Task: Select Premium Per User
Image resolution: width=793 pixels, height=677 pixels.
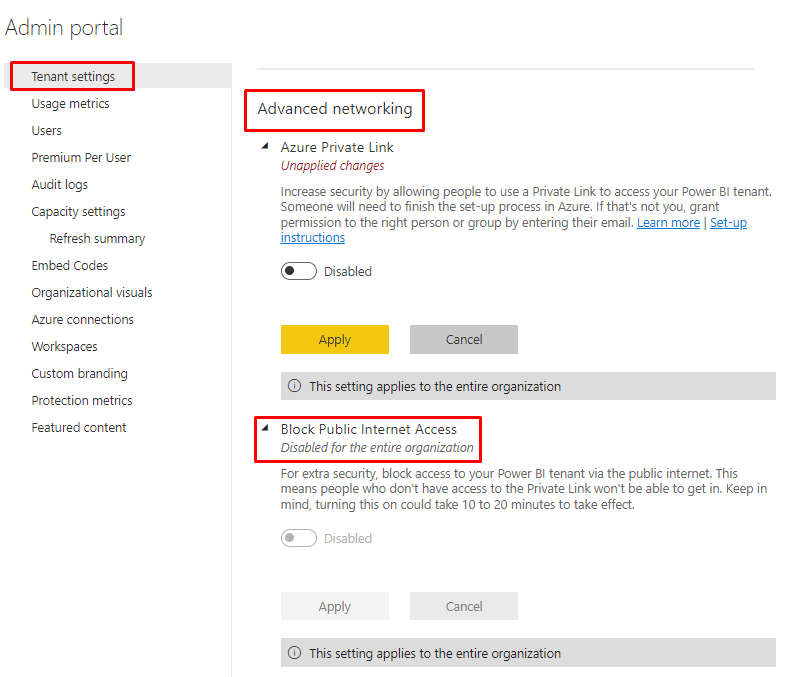Action: (81, 158)
